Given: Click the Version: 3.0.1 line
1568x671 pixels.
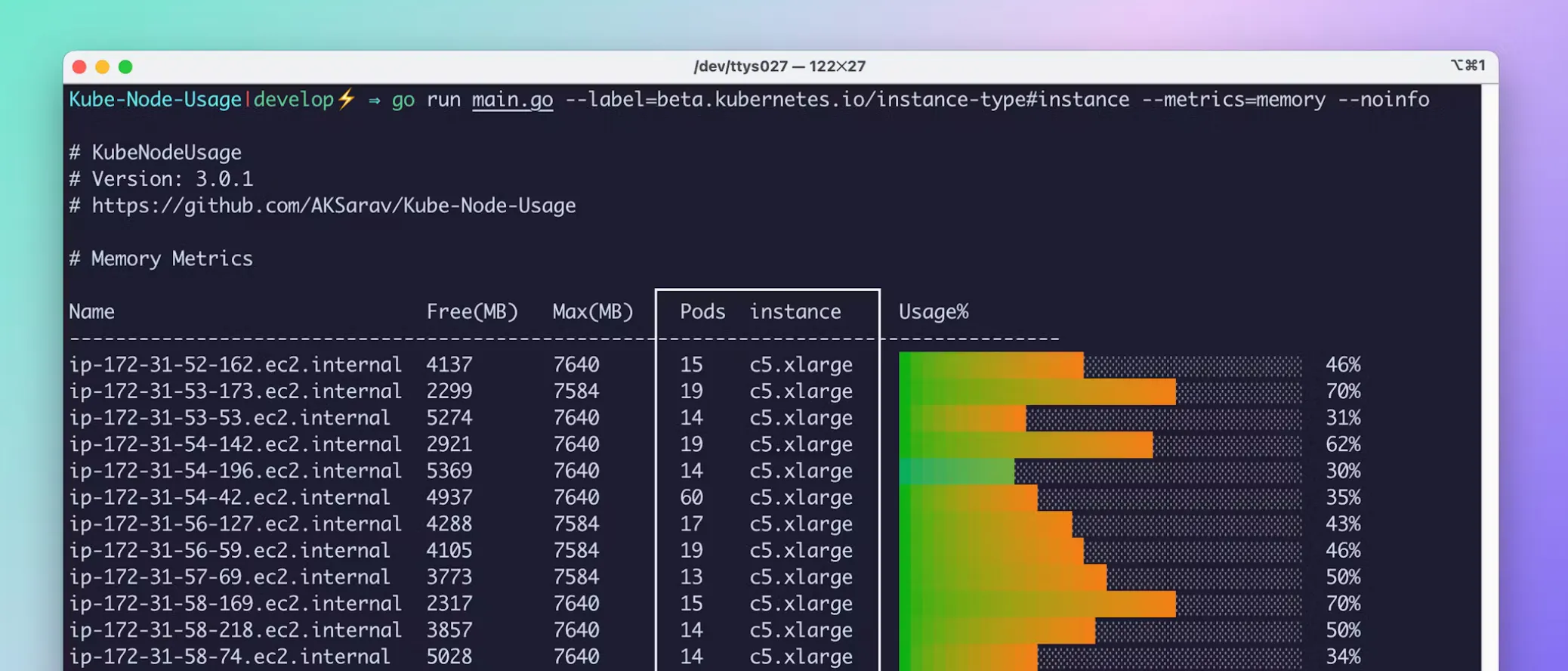Looking at the screenshot, I should click(x=161, y=179).
